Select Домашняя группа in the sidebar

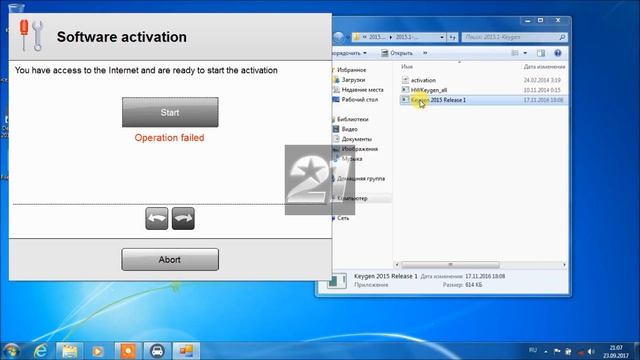[x=360, y=178]
